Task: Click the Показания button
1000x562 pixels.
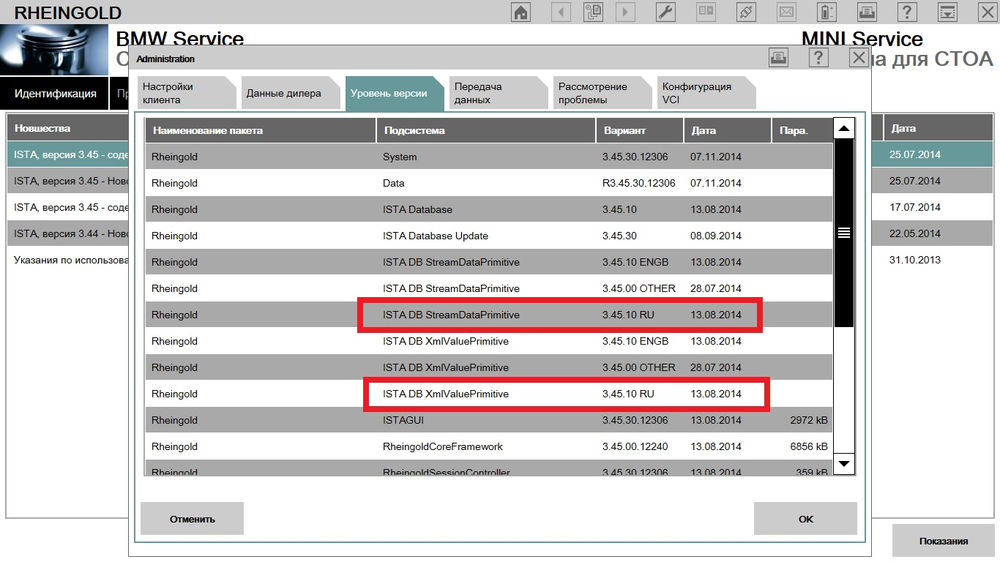Action: 943,541
